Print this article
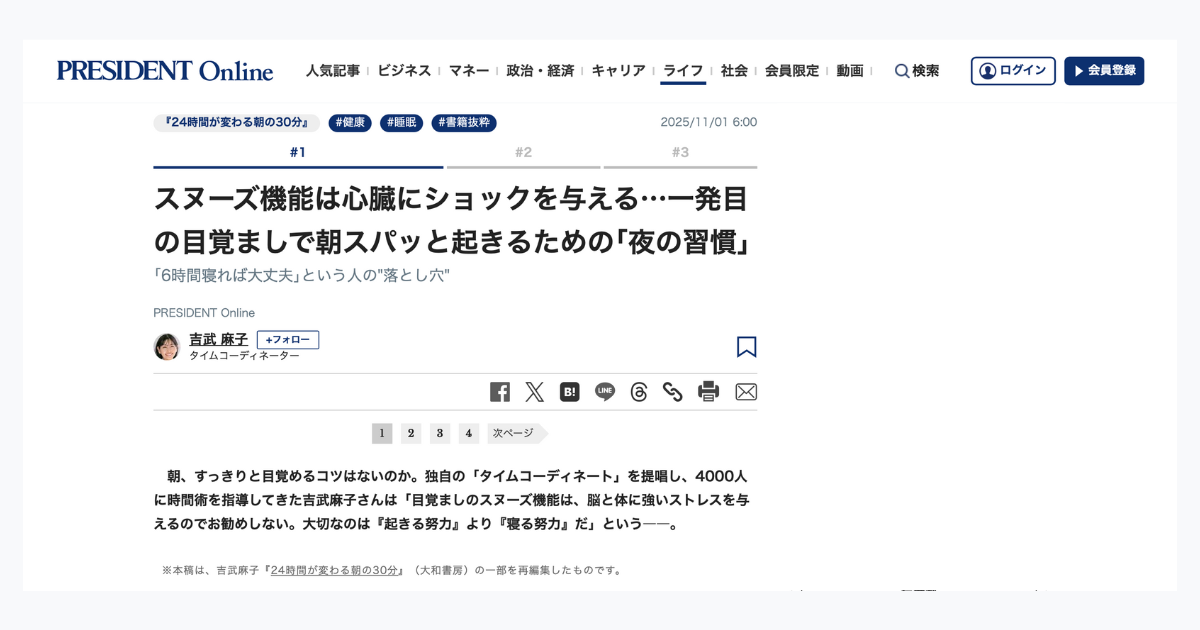 [709, 392]
